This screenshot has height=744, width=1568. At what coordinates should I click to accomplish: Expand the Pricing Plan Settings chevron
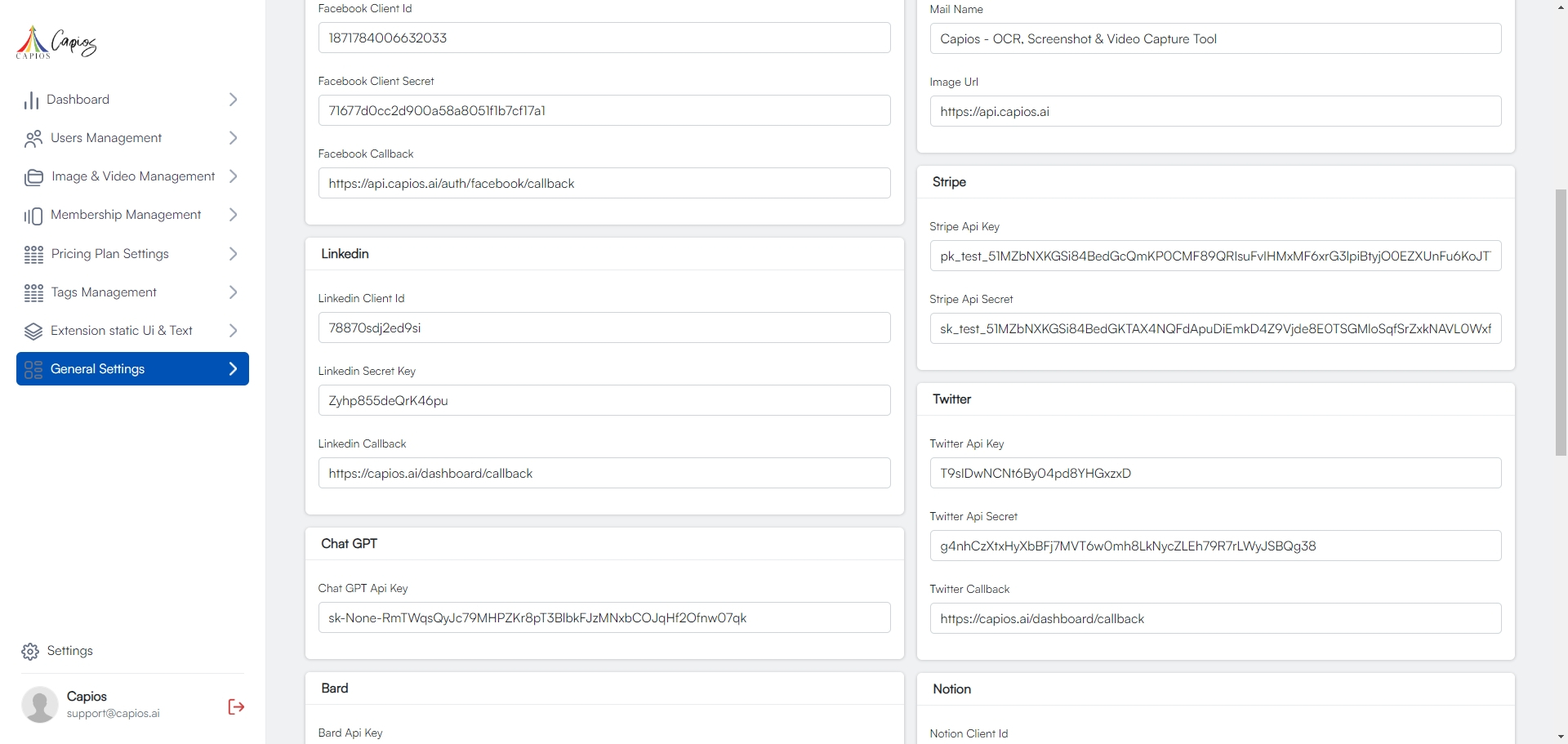tap(233, 254)
